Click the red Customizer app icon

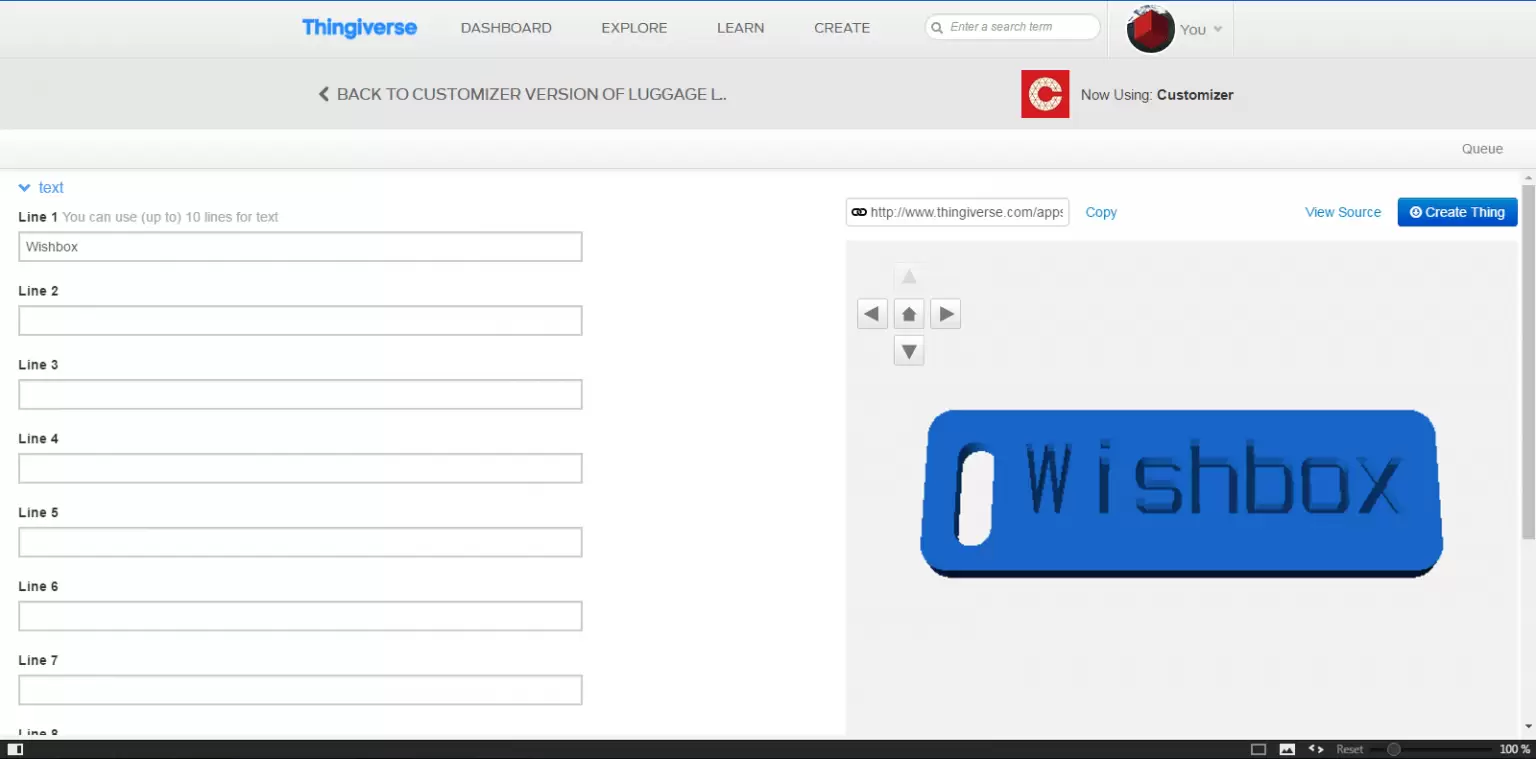point(1045,94)
